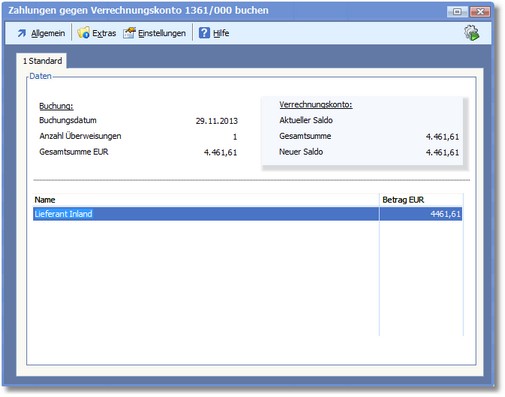Click the Allgemein arrow icon
The height and width of the screenshot is (397, 505).
22,33
